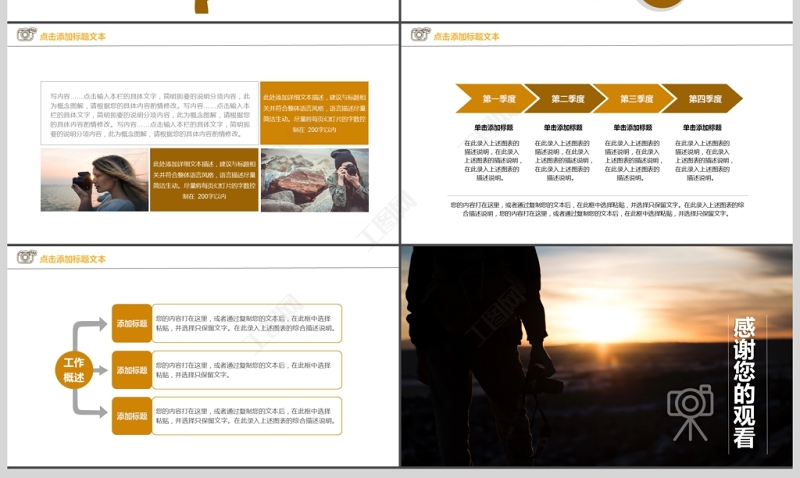The image size is (800, 478).
Task: Click the 第四季度 chevron arrow
Action: click(703, 99)
